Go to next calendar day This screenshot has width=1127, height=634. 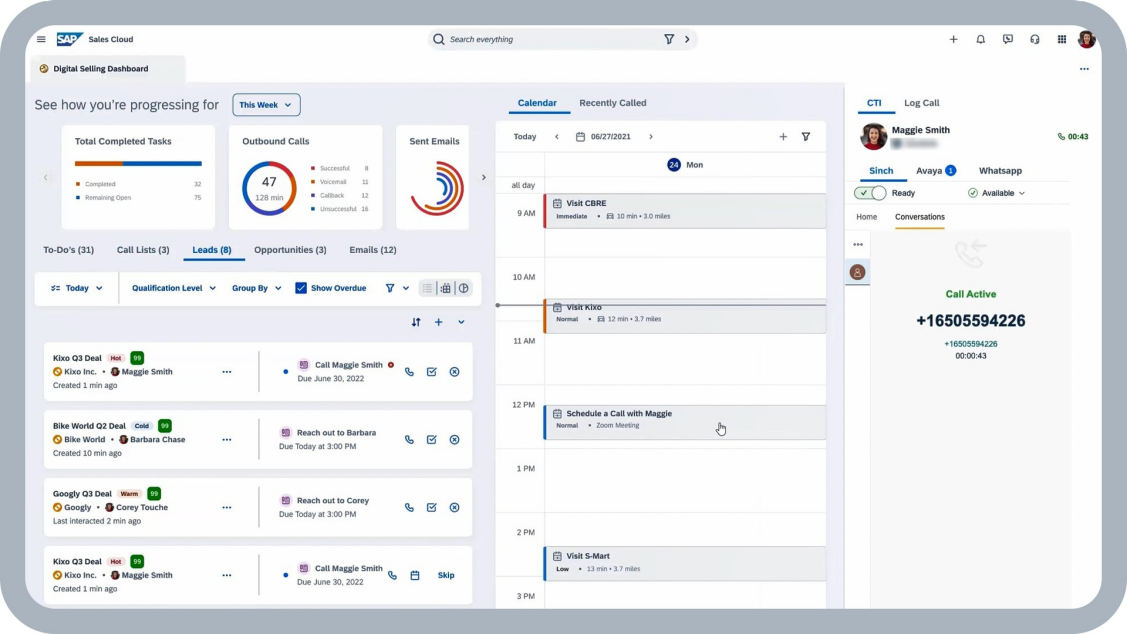pos(651,137)
